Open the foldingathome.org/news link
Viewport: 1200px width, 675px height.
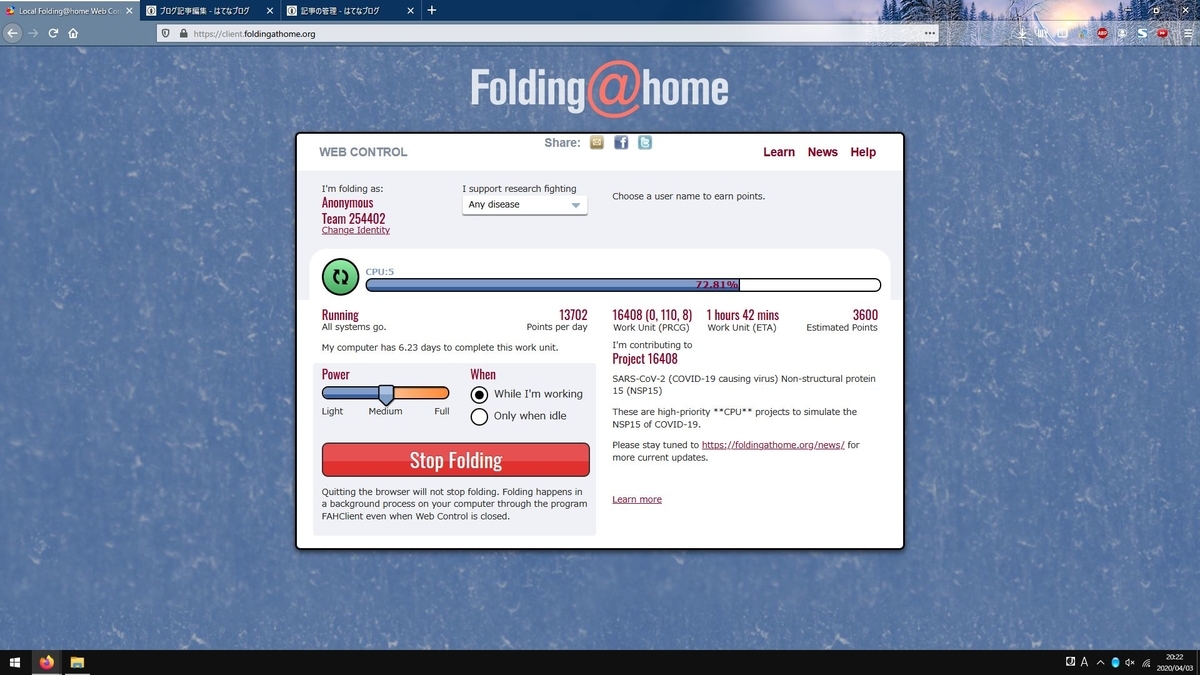click(773, 445)
